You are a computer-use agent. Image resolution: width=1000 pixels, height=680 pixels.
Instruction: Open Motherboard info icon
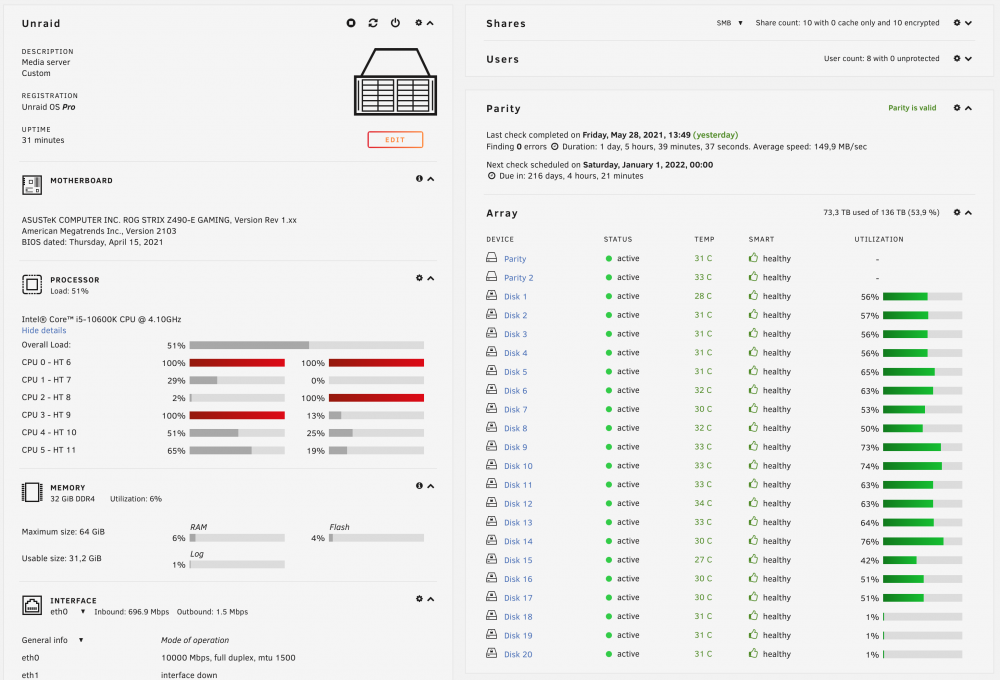point(419,179)
